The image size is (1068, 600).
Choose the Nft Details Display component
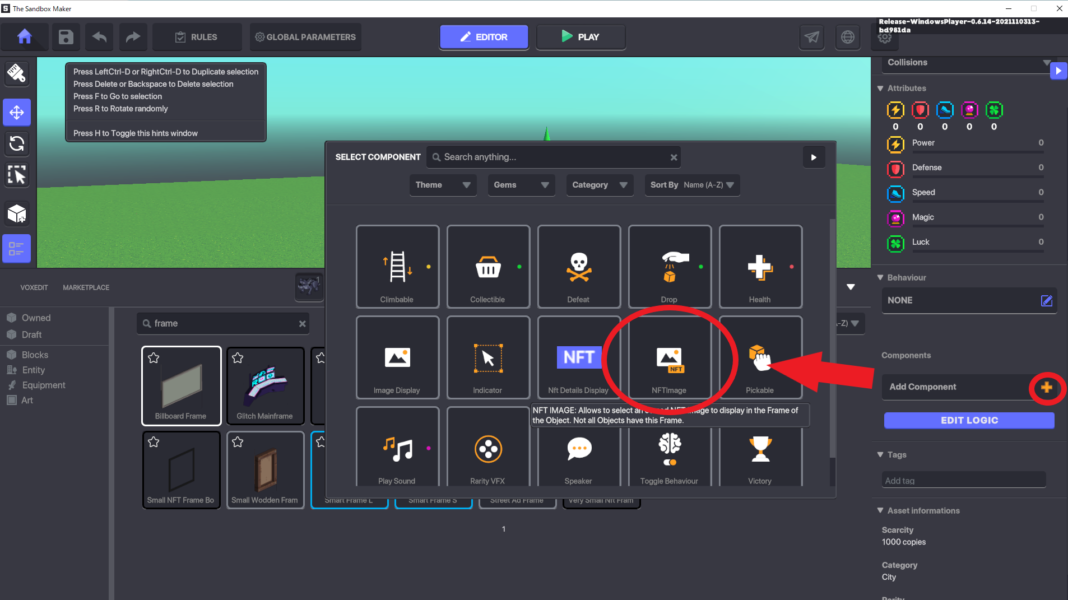pyautogui.click(x=578, y=358)
